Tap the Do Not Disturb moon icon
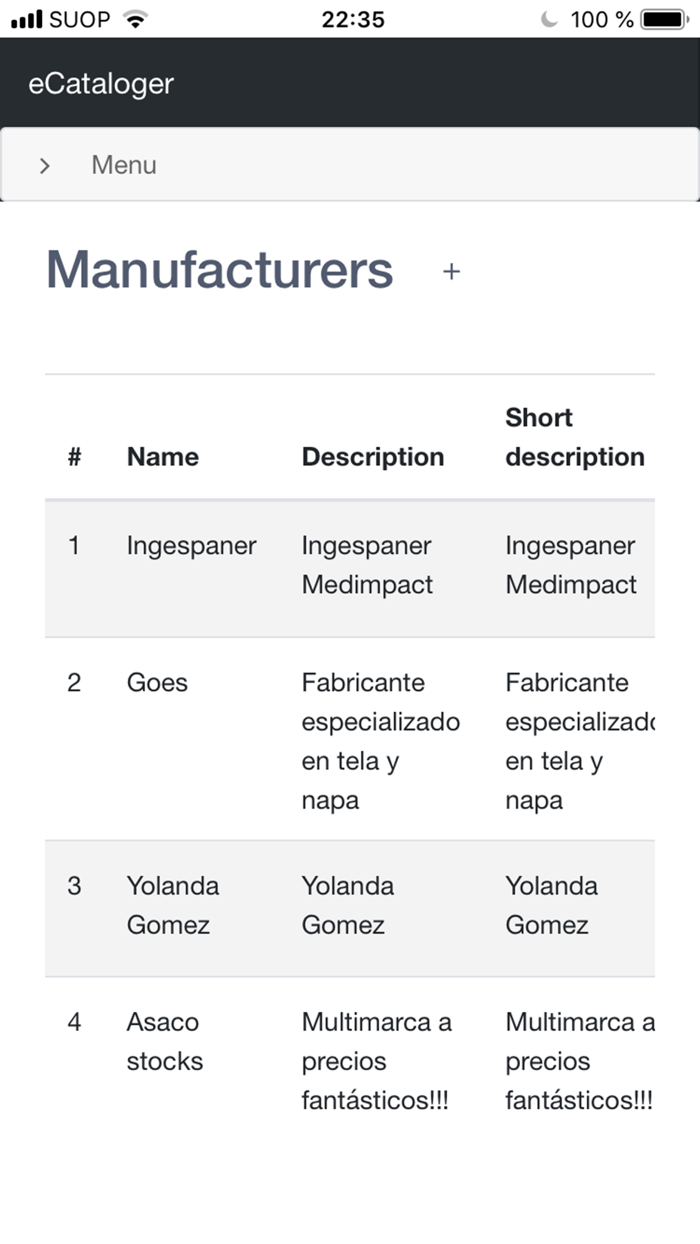 pos(549,19)
